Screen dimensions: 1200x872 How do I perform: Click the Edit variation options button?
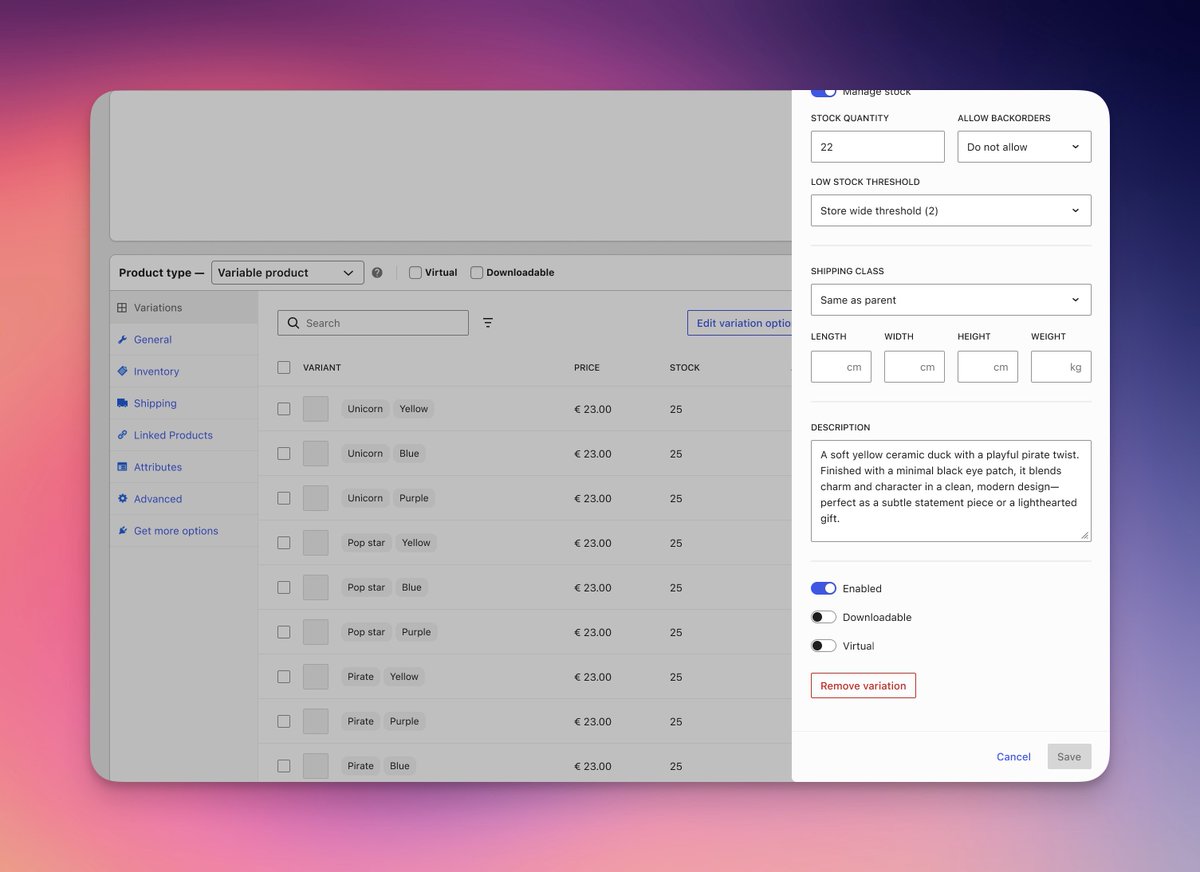(x=740, y=323)
